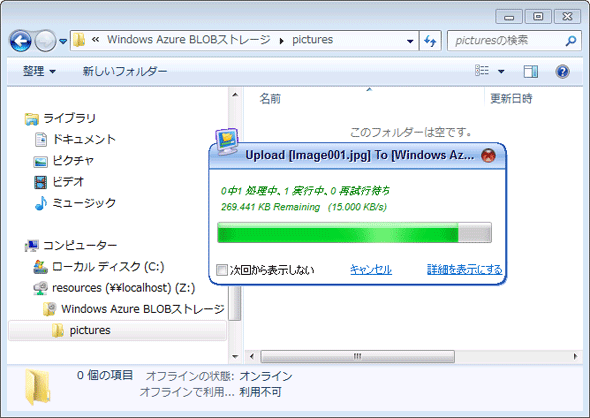Click 0 個の項目 in details pane
Screen dimensions: 590x418
(105, 375)
